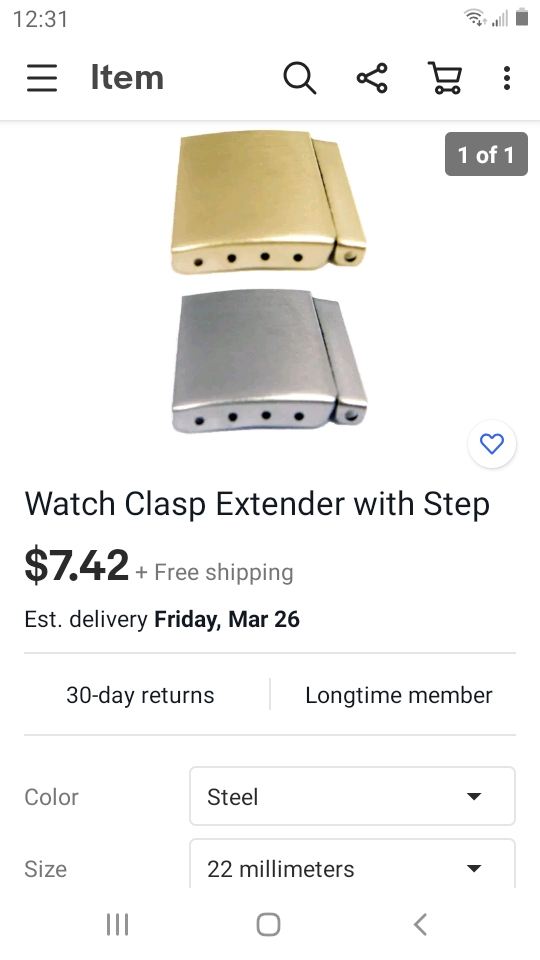
Task: Expand the Color dropdown showing Steel
Action: [x=352, y=796]
